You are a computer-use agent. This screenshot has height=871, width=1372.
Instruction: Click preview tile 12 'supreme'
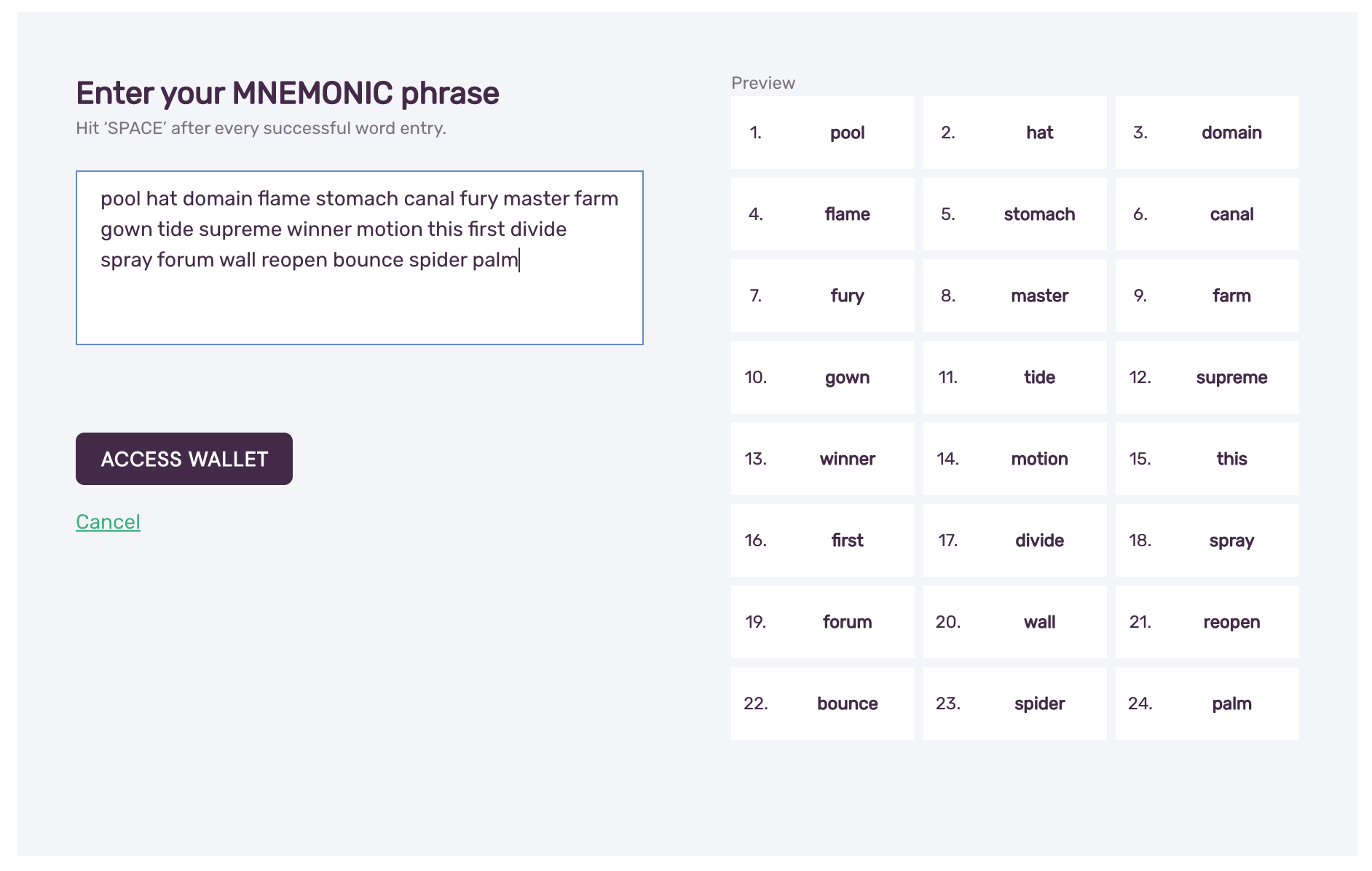1207,377
